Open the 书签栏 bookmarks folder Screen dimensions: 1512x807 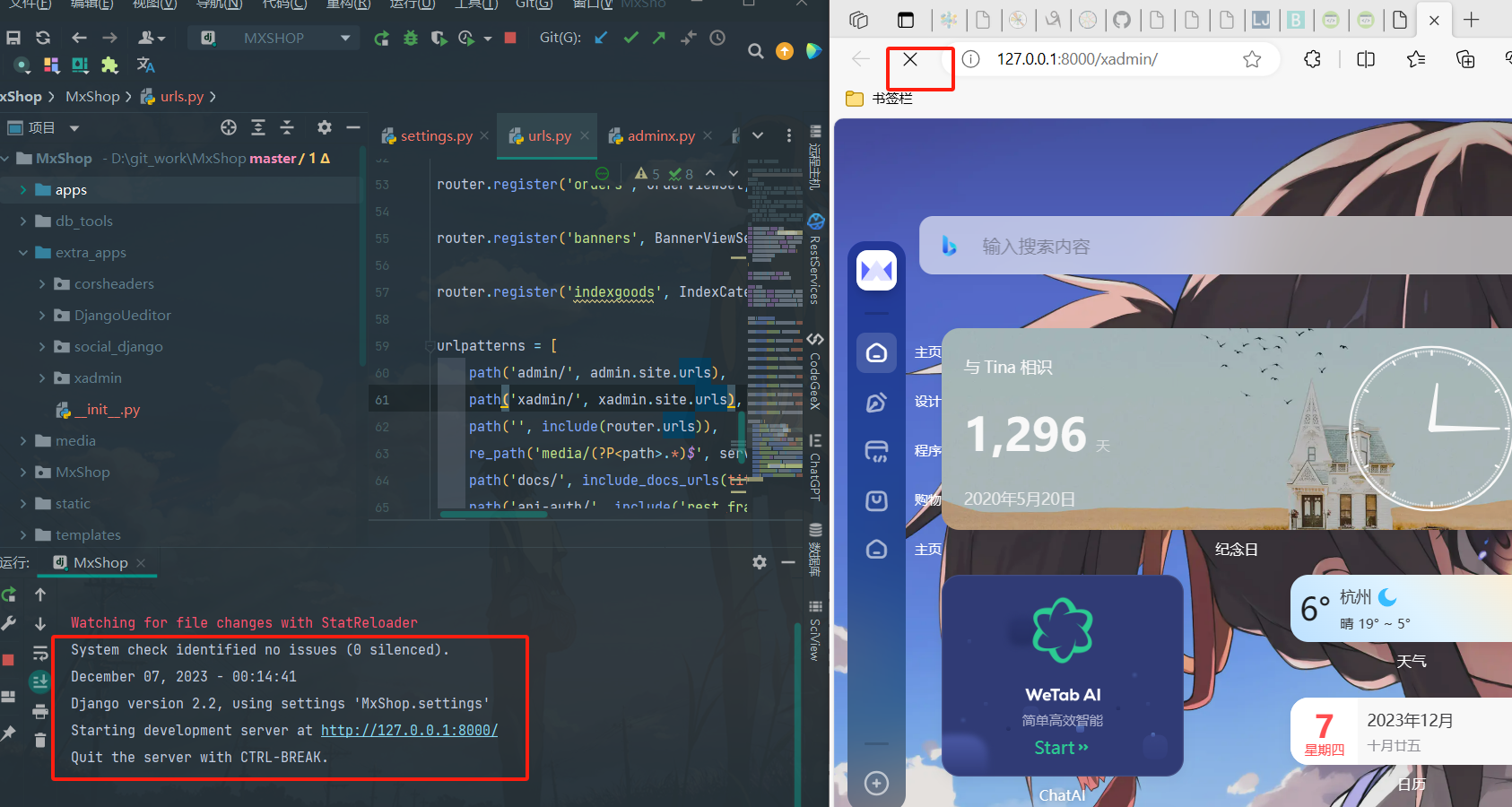[x=880, y=98]
